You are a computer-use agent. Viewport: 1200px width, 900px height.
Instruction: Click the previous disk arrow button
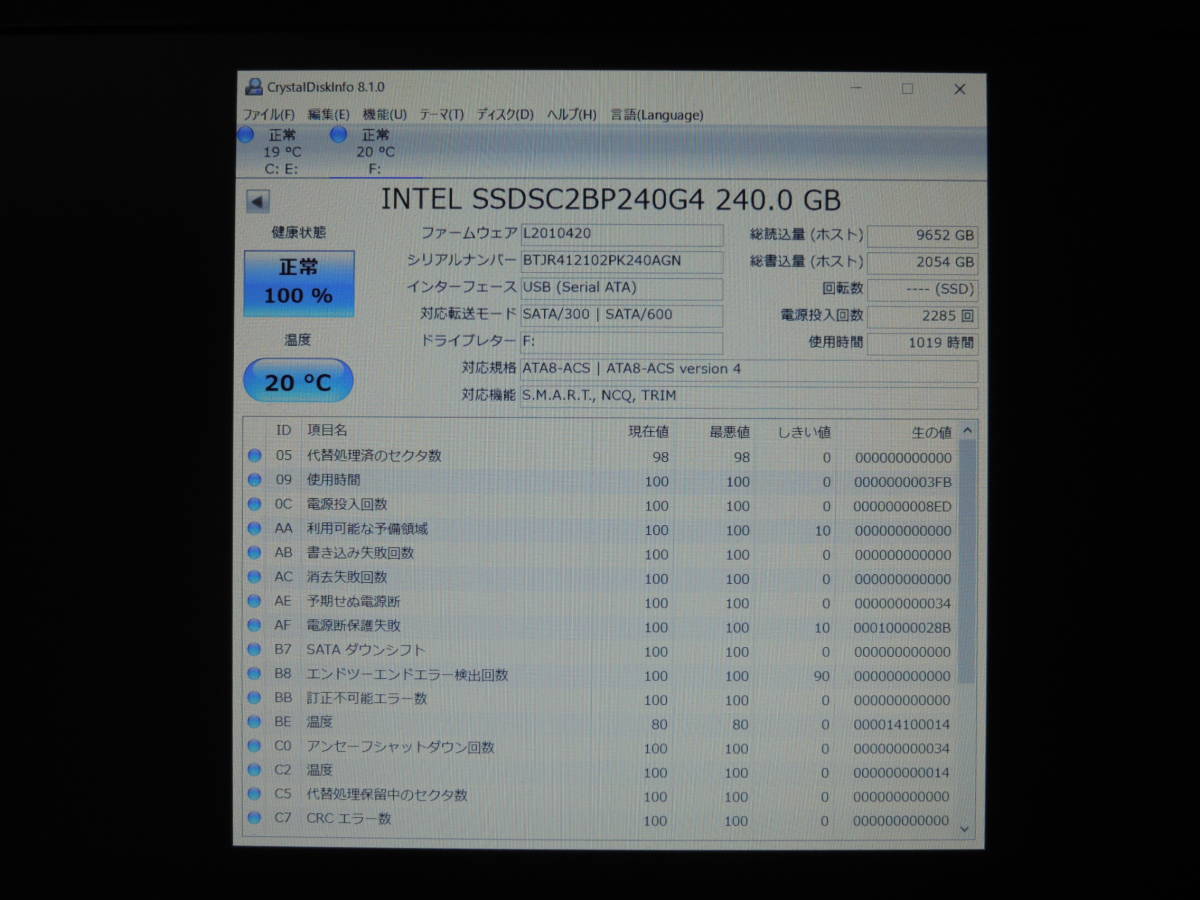coord(257,202)
